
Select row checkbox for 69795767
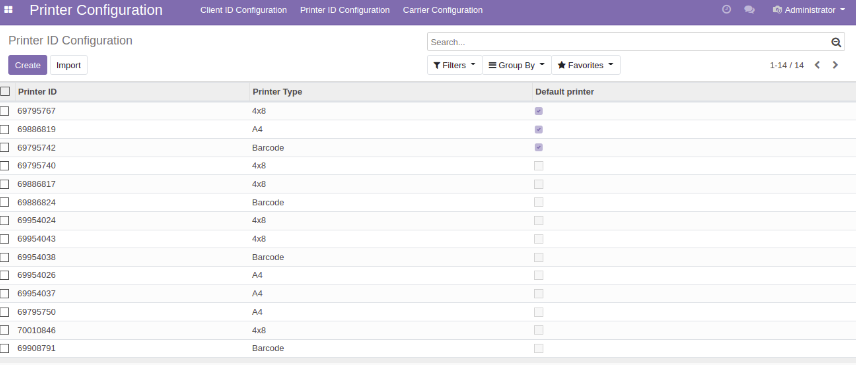pyautogui.click(x=4, y=111)
